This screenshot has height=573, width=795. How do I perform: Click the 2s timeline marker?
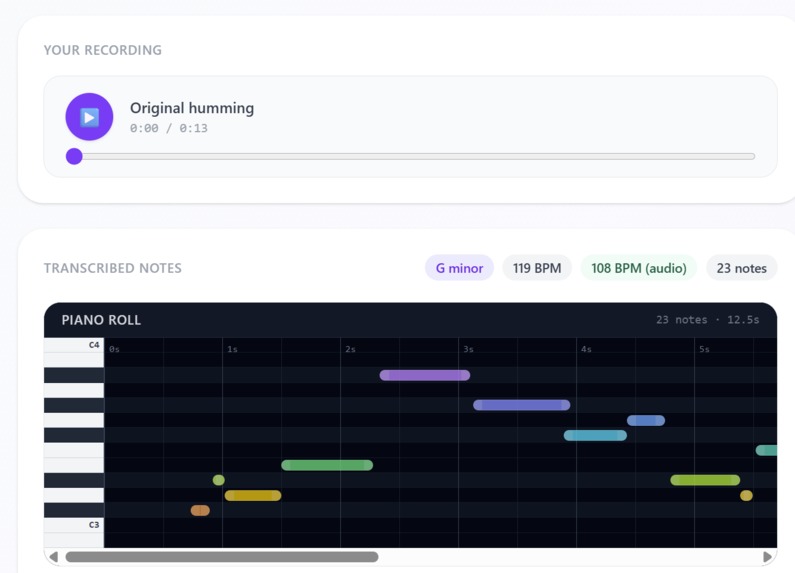coord(350,349)
